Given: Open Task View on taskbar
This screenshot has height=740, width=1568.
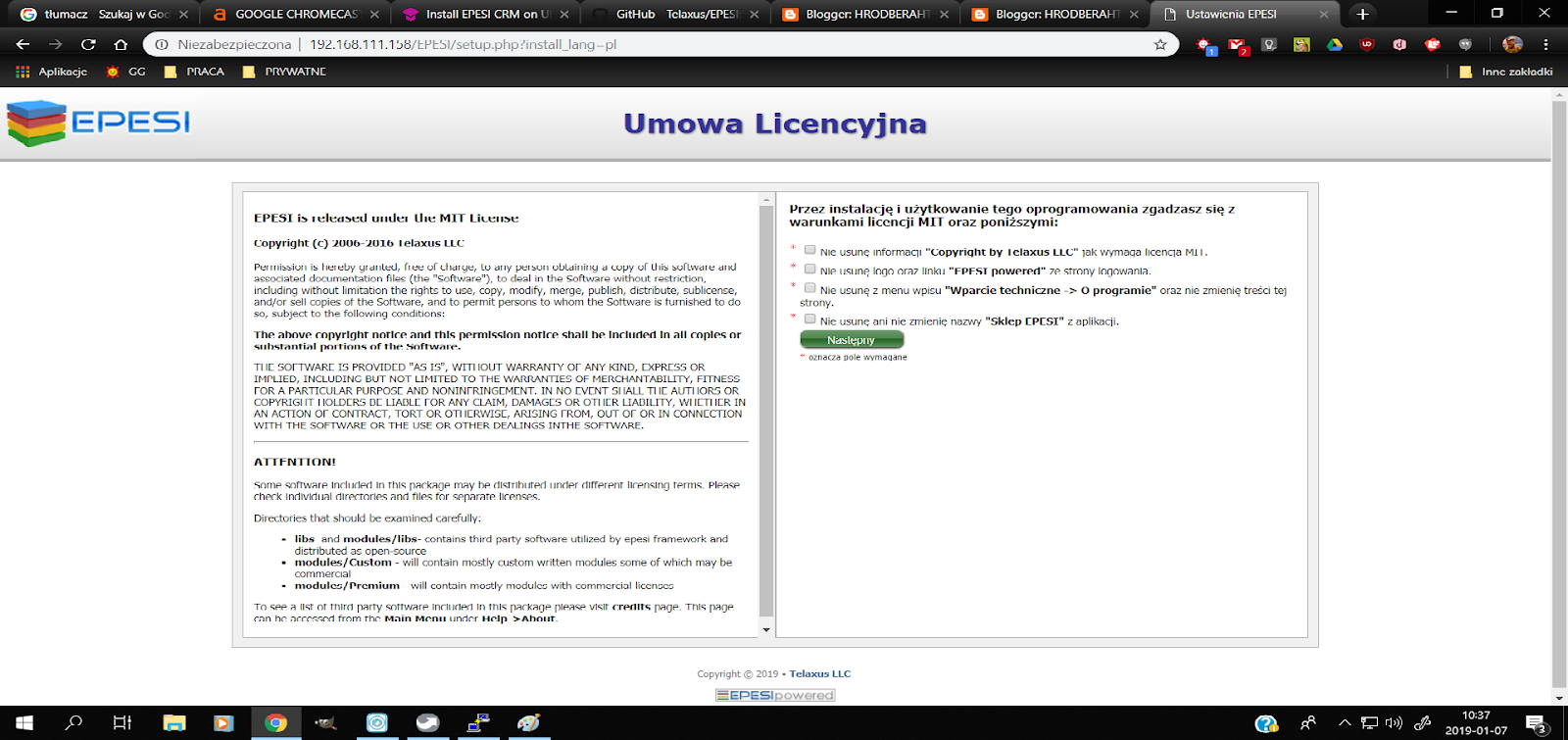Looking at the screenshot, I should click(122, 723).
